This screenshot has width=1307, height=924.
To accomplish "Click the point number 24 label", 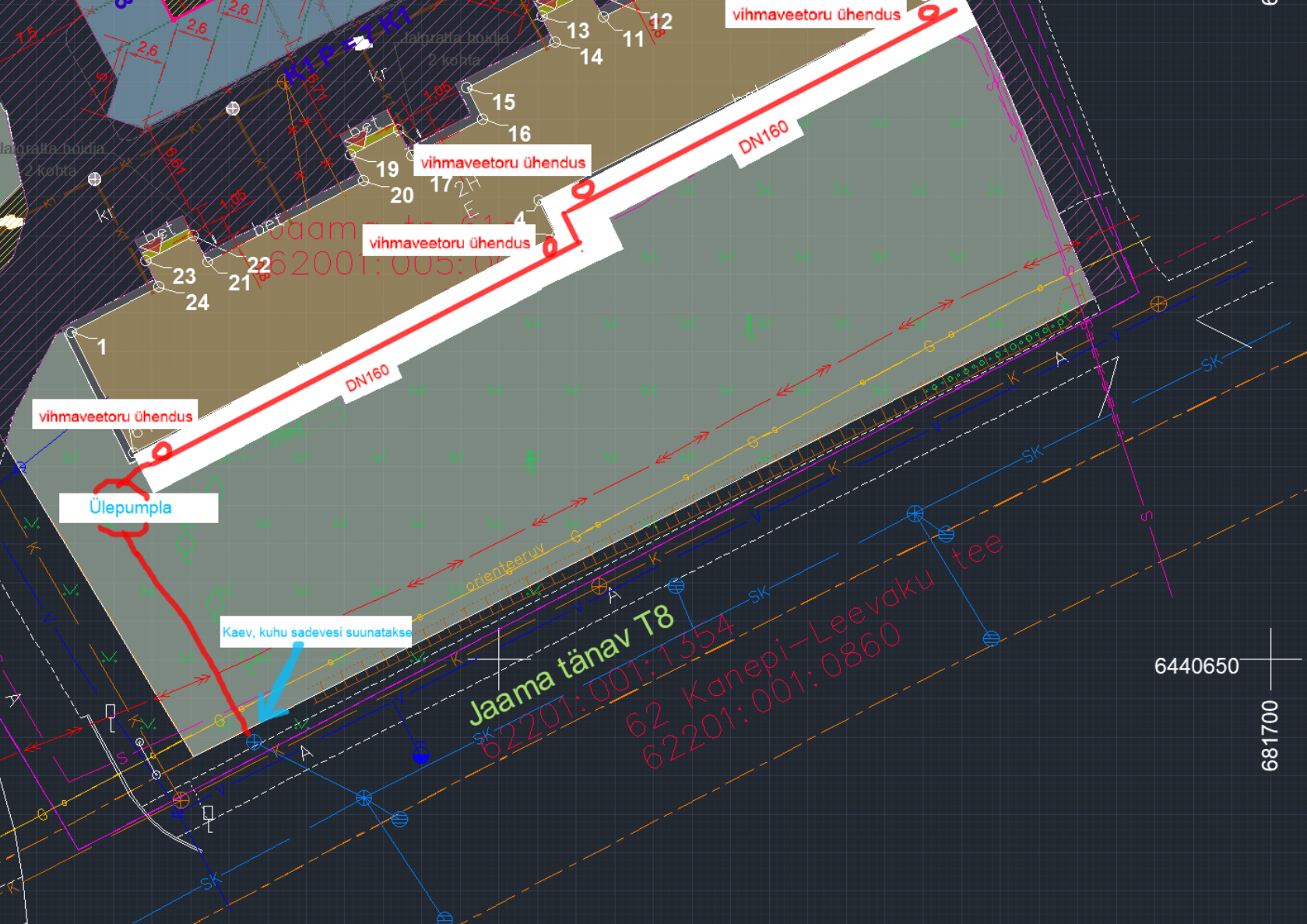I will coord(197,303).
